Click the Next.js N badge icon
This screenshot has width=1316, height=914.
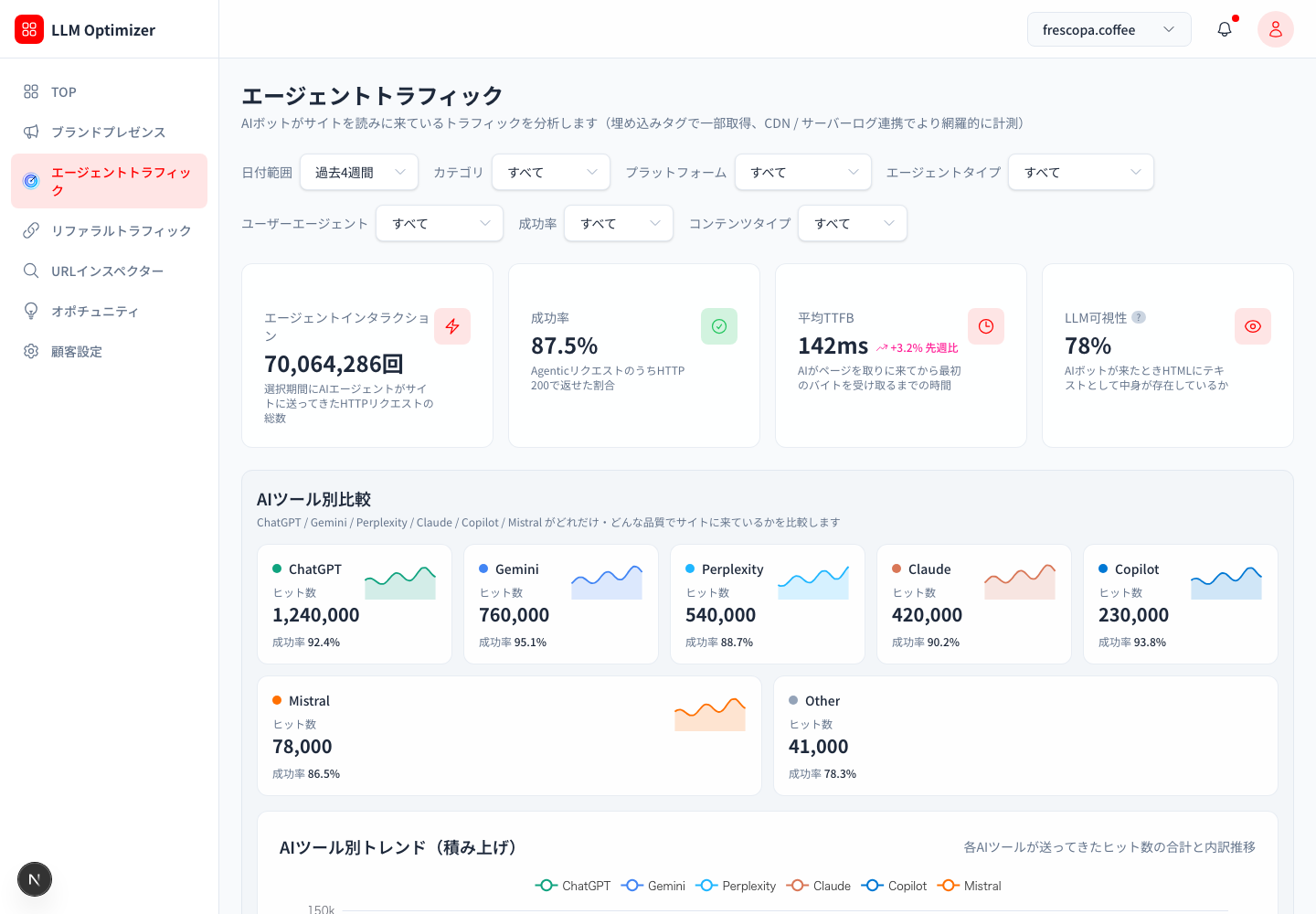pyautogui.click(x=35, y=879)
